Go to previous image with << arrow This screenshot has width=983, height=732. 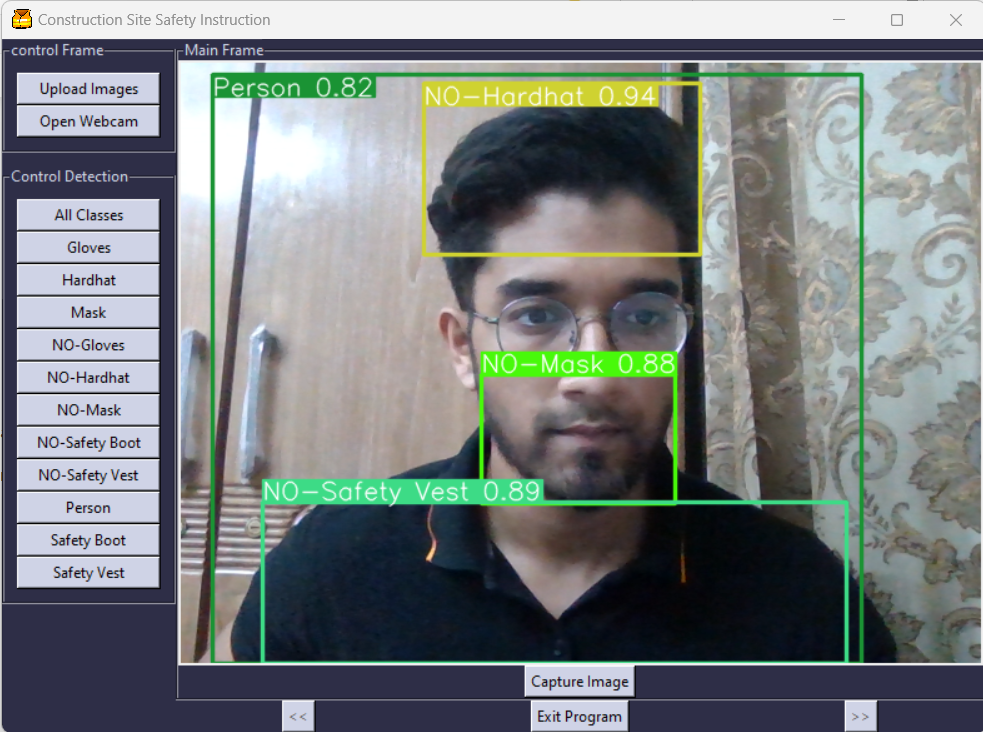298,716
